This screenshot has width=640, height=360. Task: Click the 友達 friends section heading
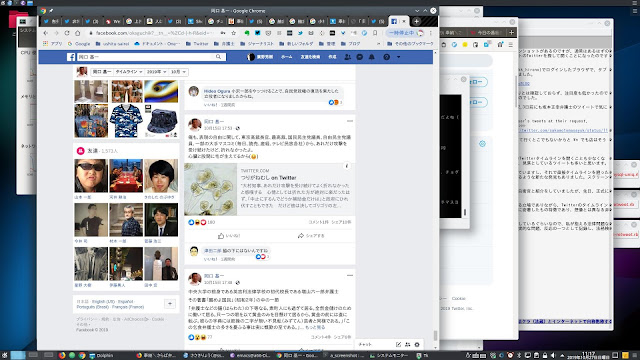(x=92, y=151)
